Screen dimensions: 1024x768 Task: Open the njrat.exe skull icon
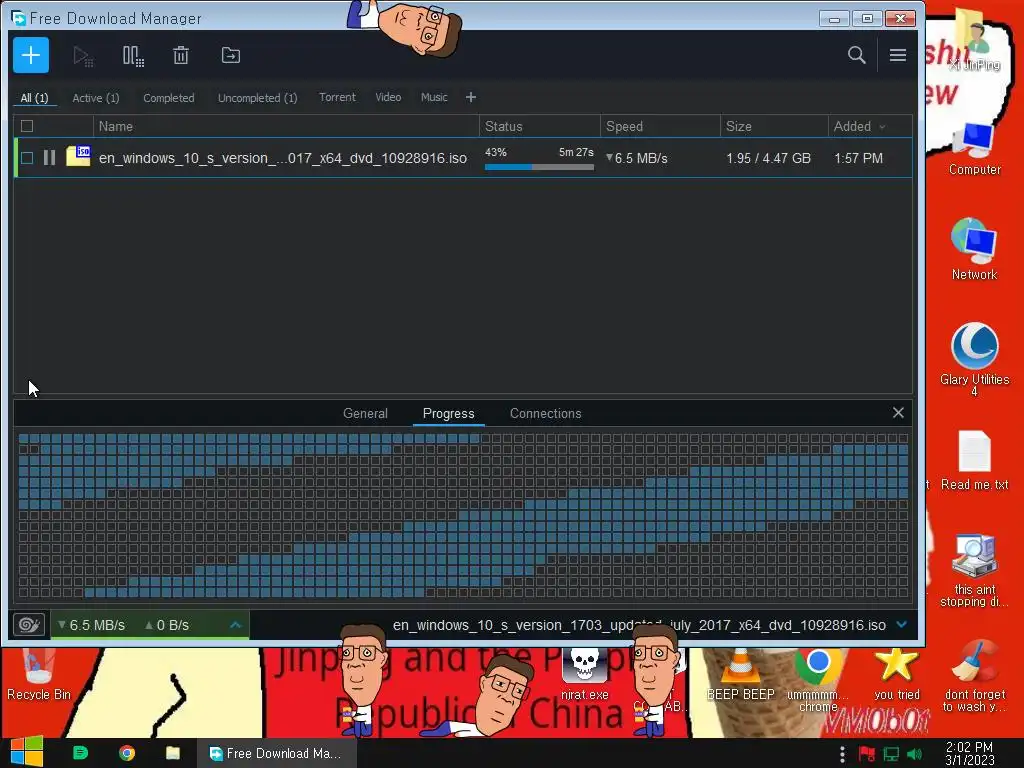tap(584, 674)
